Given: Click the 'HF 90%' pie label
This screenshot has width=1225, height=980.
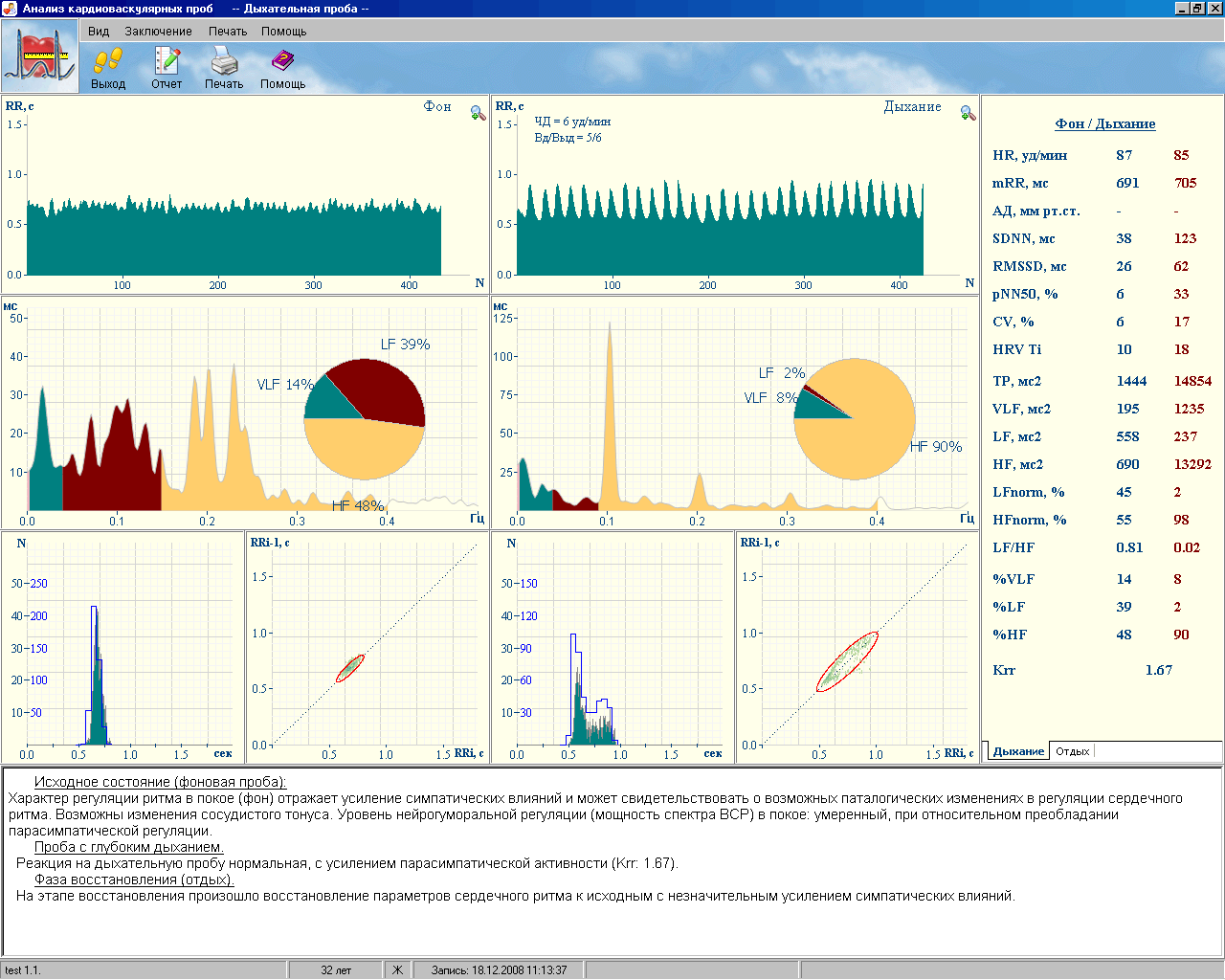Looking at the screenshot, I should (935, 447).
